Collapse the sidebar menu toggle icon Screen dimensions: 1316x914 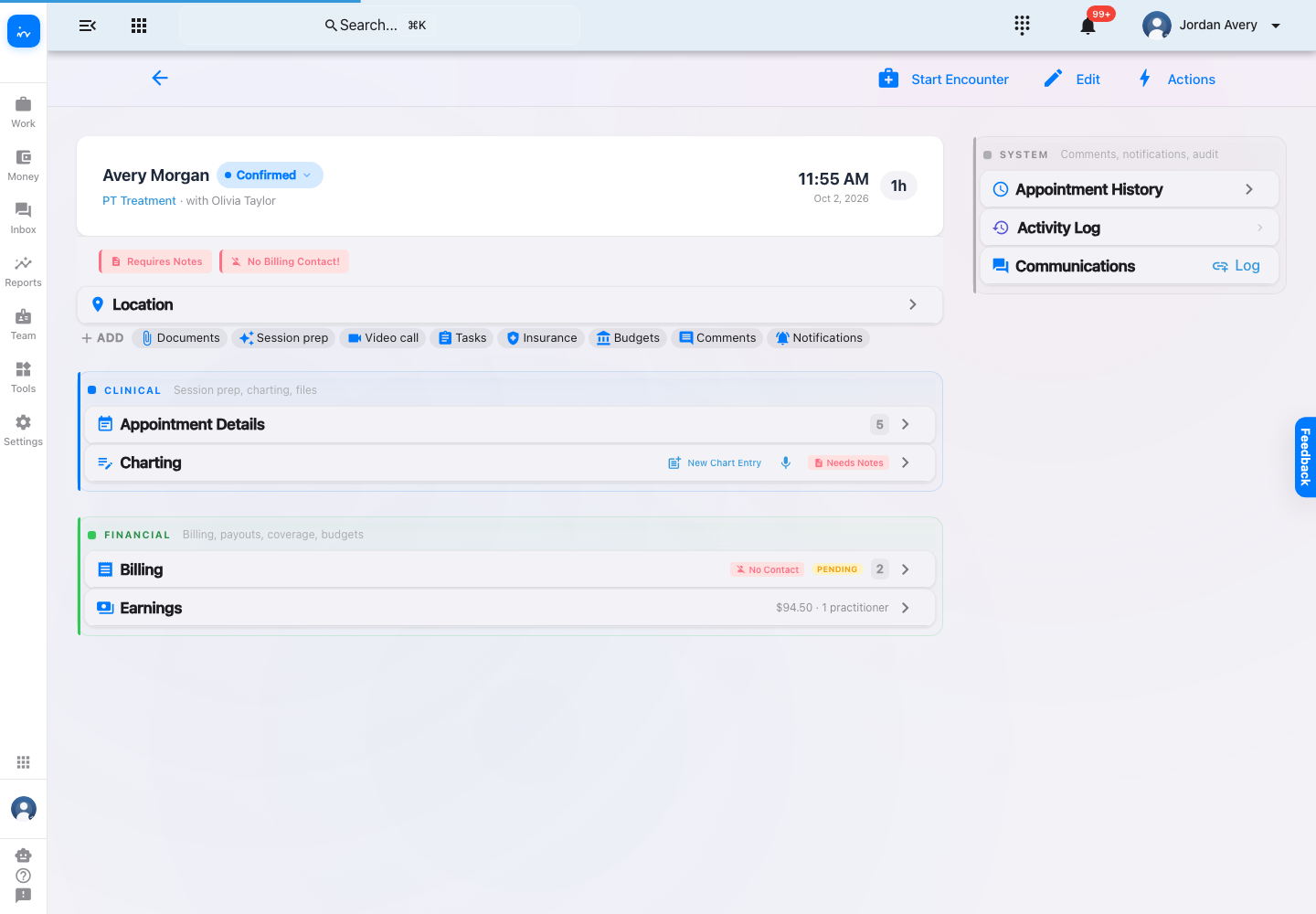(88, 26)
